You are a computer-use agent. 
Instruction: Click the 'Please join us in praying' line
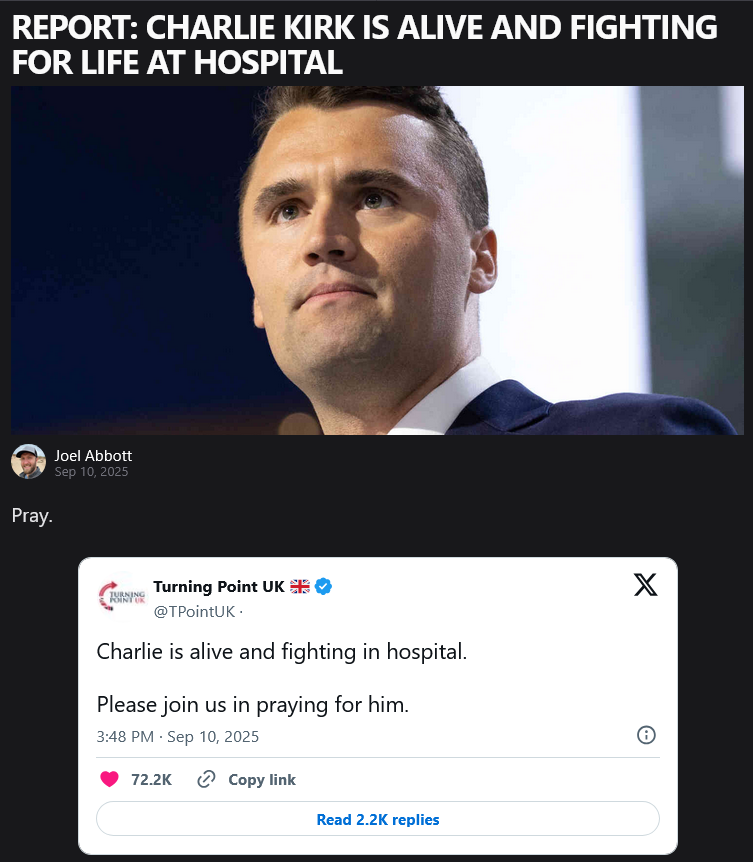pyautogui.click(x=253, y=704)
